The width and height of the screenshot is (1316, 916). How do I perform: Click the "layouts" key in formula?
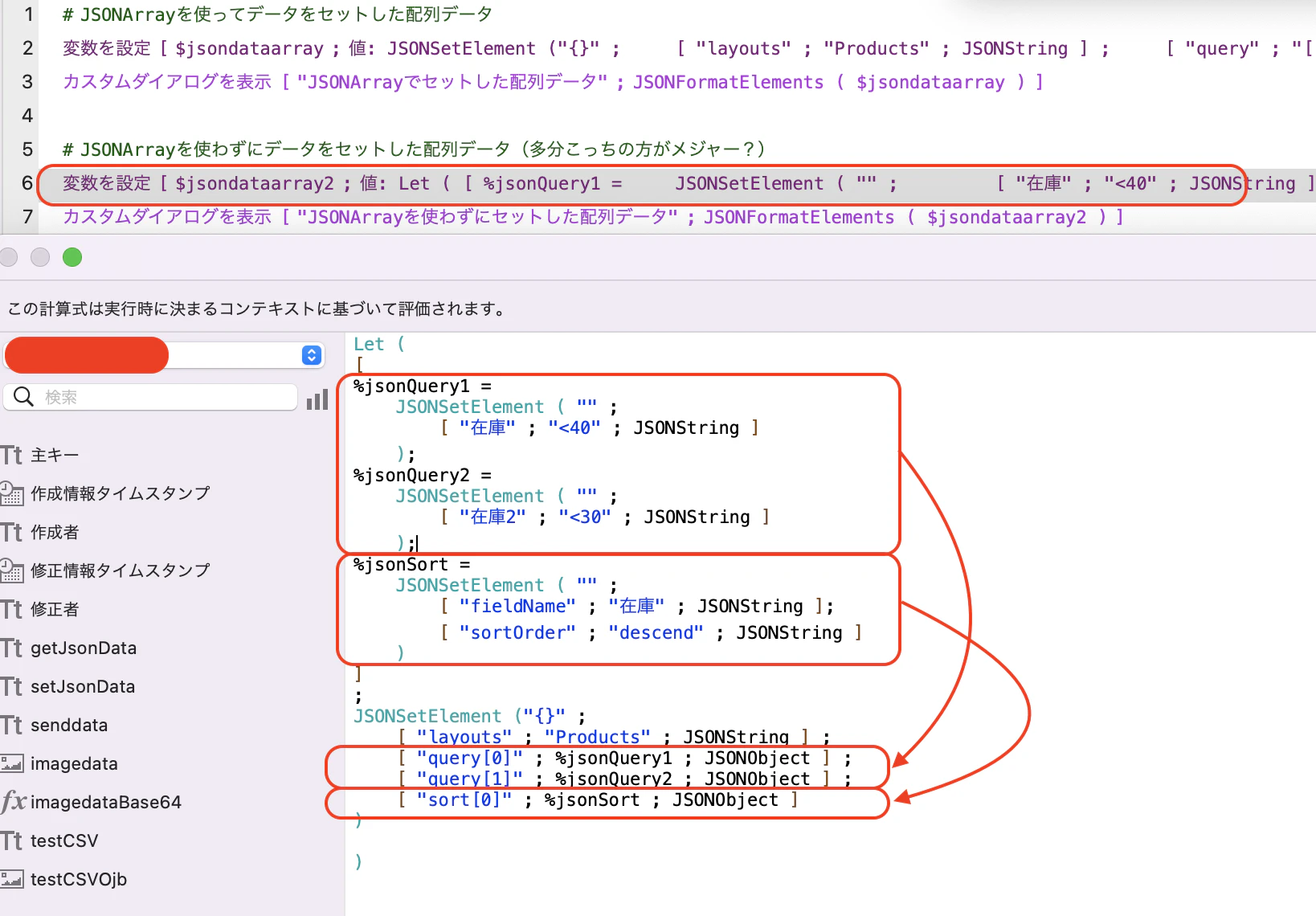464,737
